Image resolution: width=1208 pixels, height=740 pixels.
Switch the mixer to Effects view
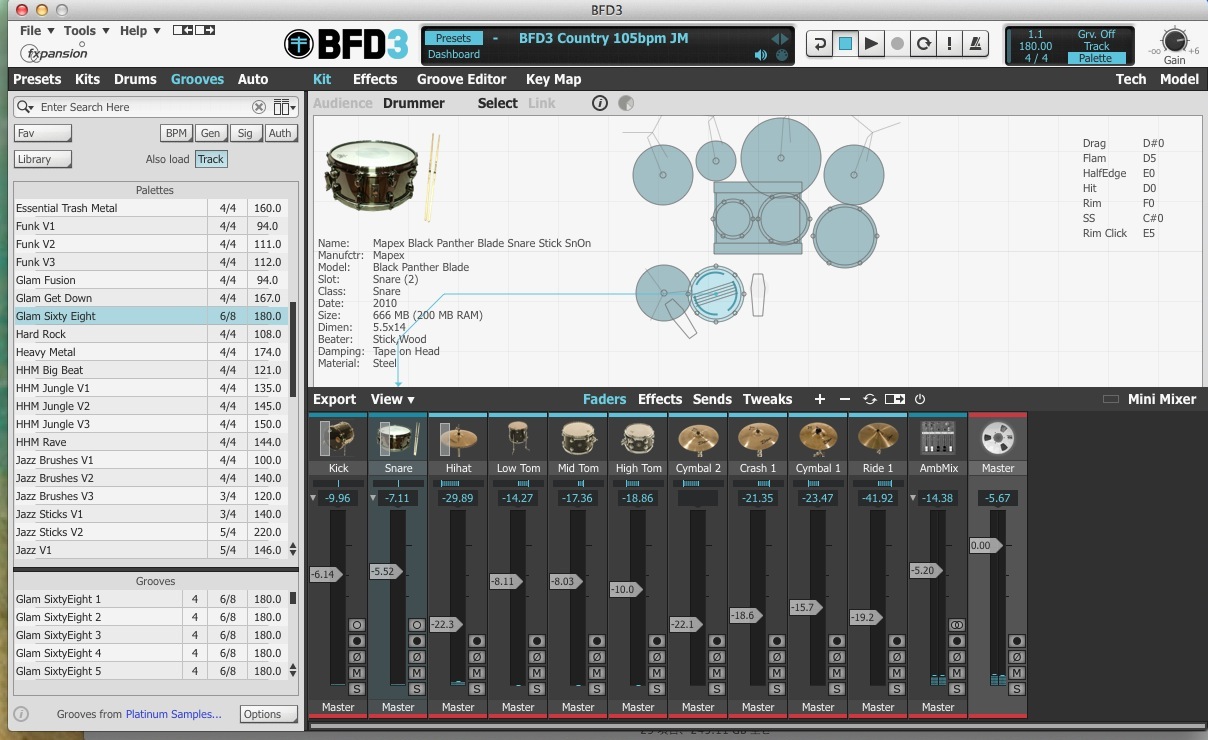click(660, 399)
